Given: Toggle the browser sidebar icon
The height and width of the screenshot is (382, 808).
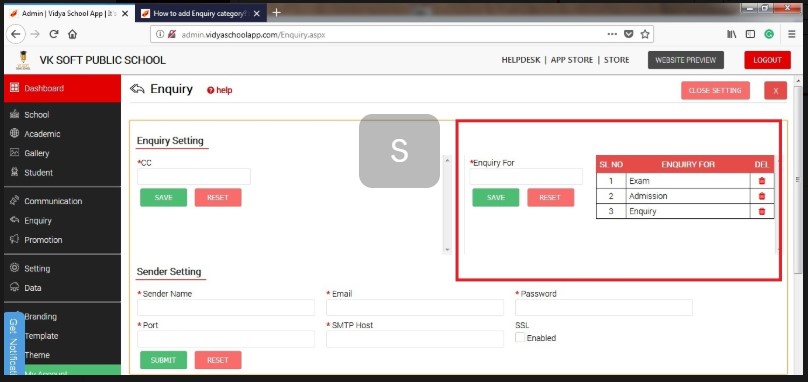Looking at the screenshot, I should [x=750, y=34].
